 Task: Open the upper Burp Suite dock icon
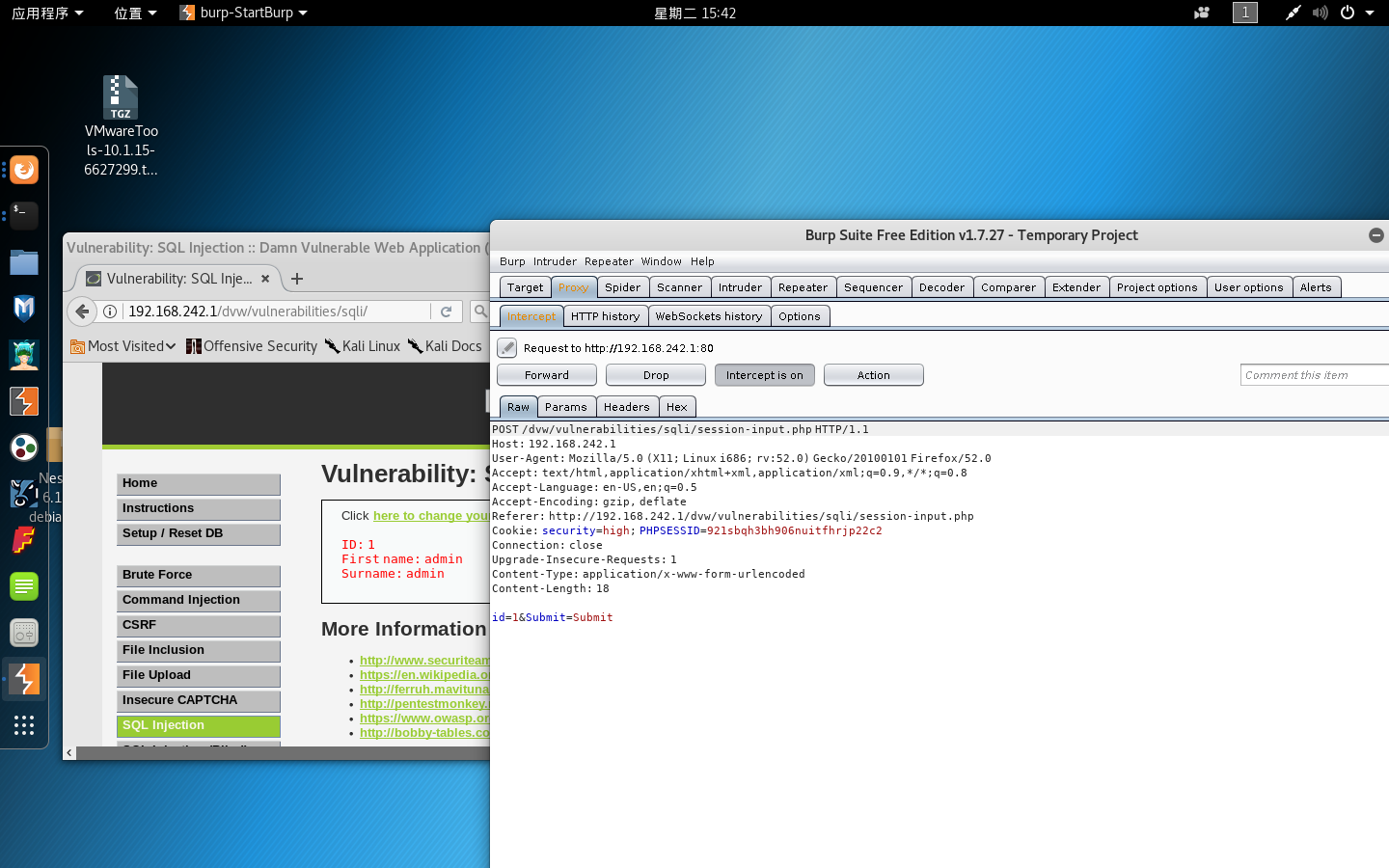24,400
